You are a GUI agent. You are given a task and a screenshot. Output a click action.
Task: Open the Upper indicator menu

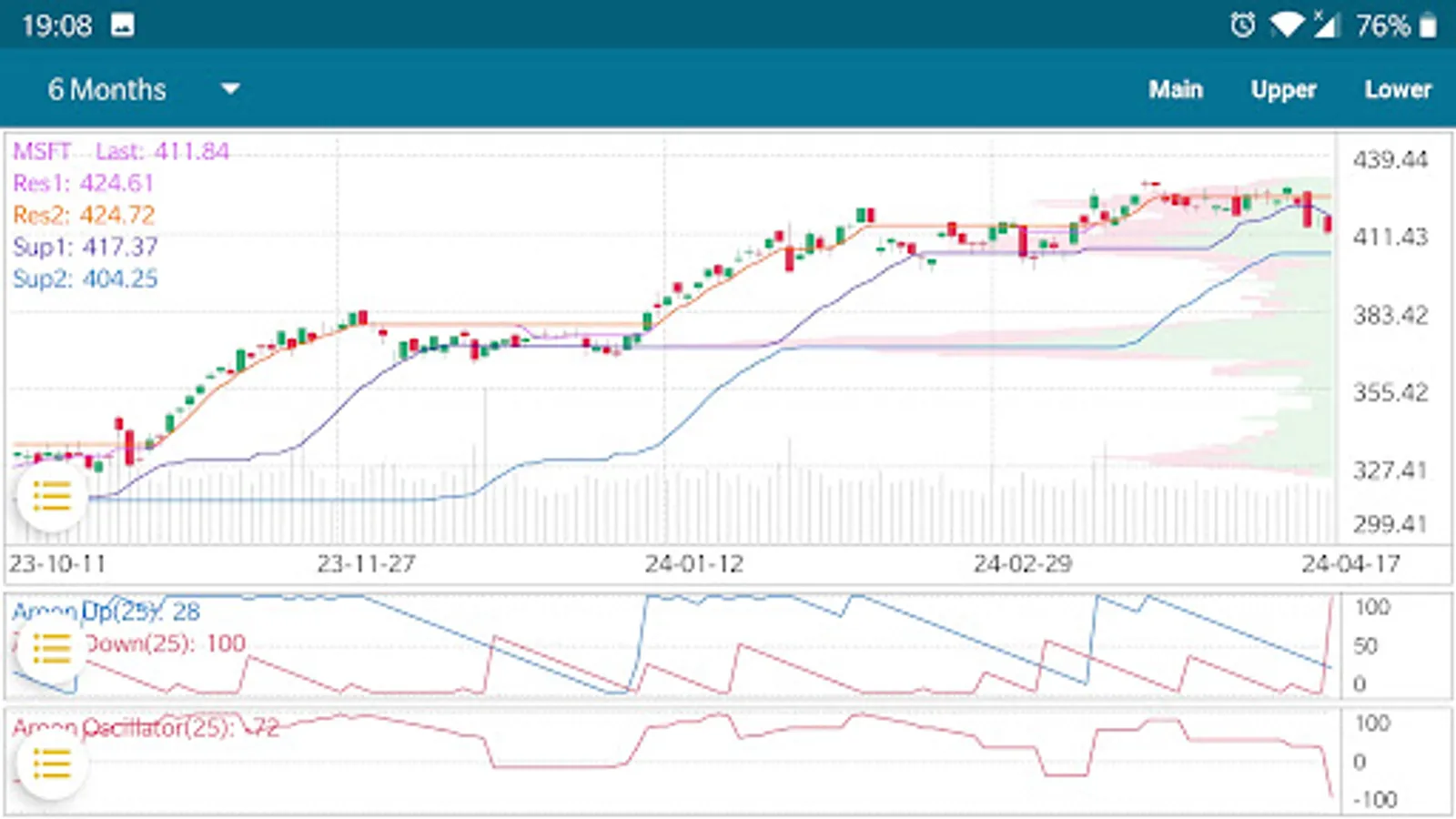tap(1283, 88)
